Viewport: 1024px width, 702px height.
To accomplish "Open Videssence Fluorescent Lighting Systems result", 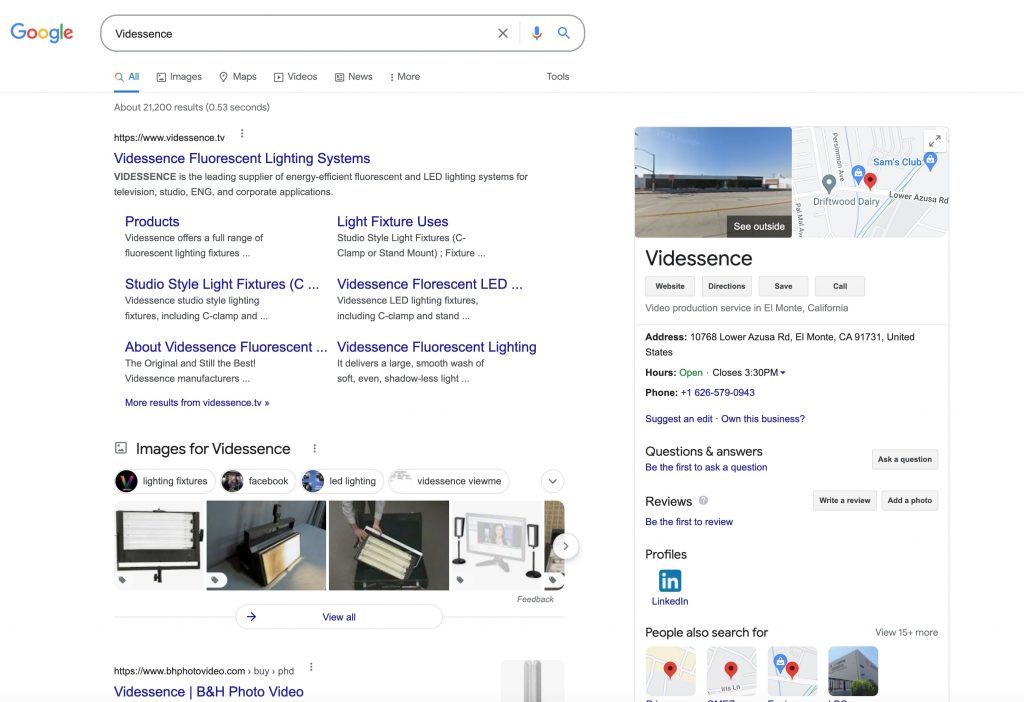I will 242,158.
